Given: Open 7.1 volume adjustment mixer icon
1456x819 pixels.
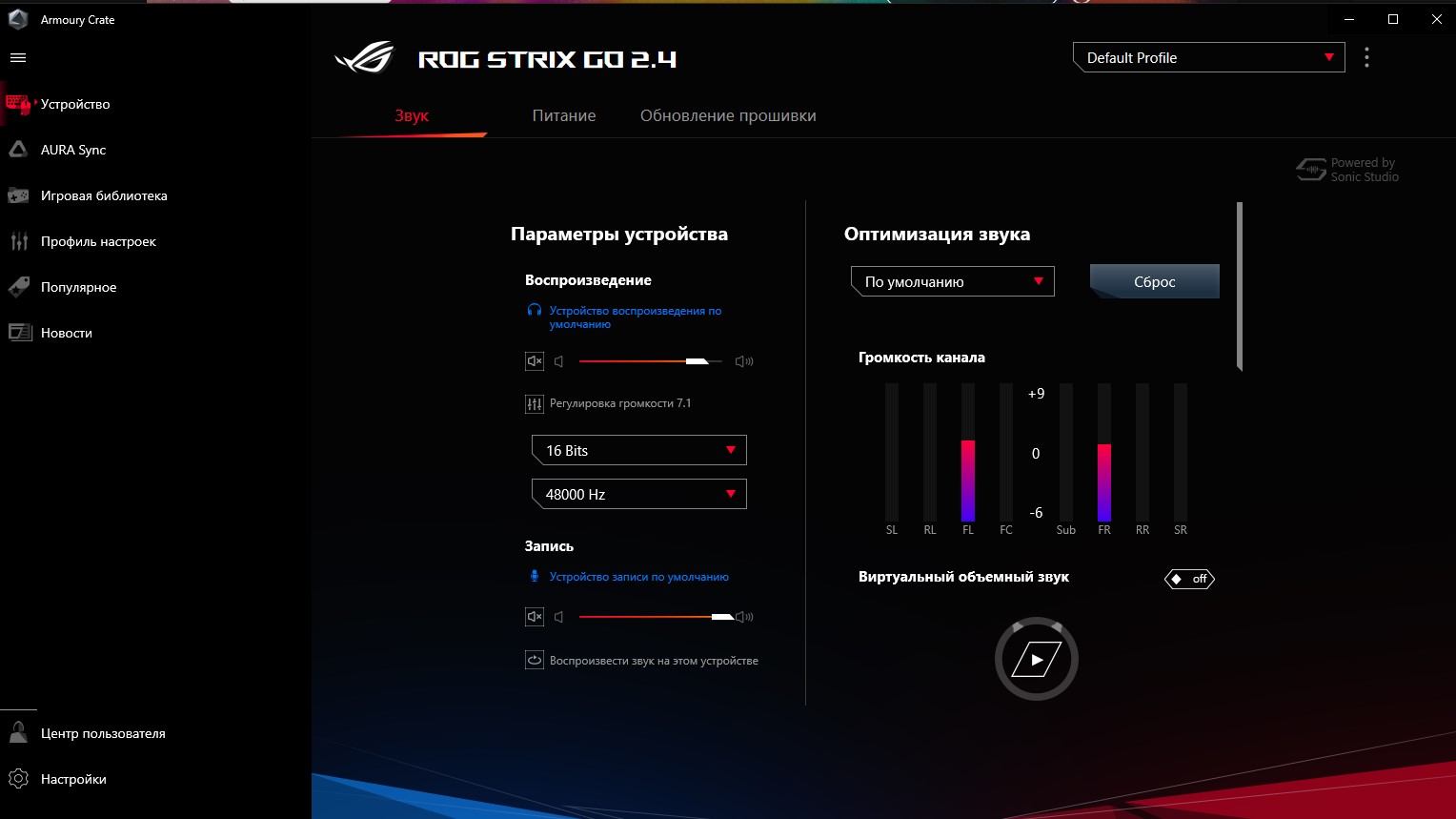Looking at the screenshot, I should (535, 404).
